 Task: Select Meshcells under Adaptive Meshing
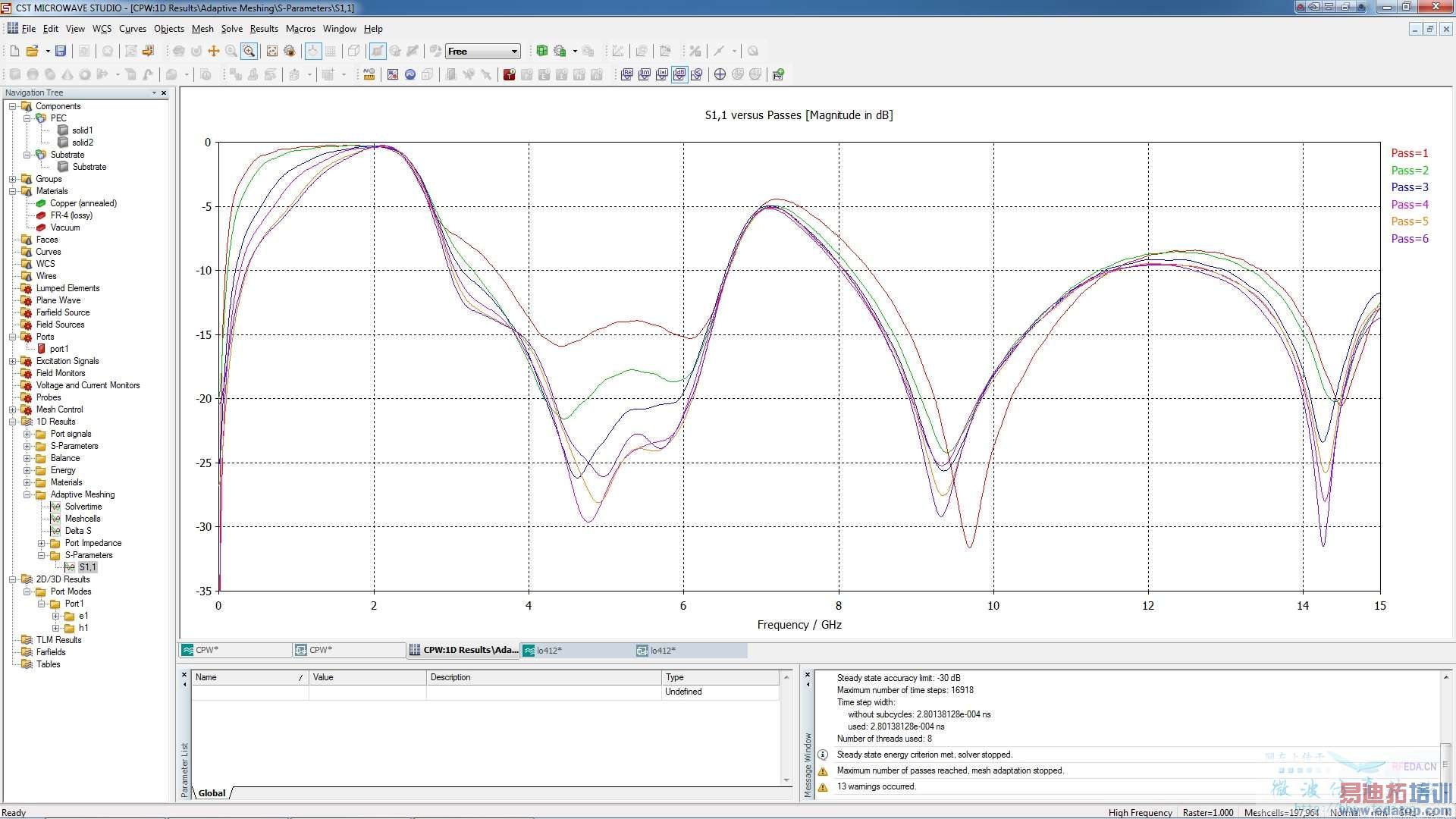pyautogui.click(x=82, y=519)
